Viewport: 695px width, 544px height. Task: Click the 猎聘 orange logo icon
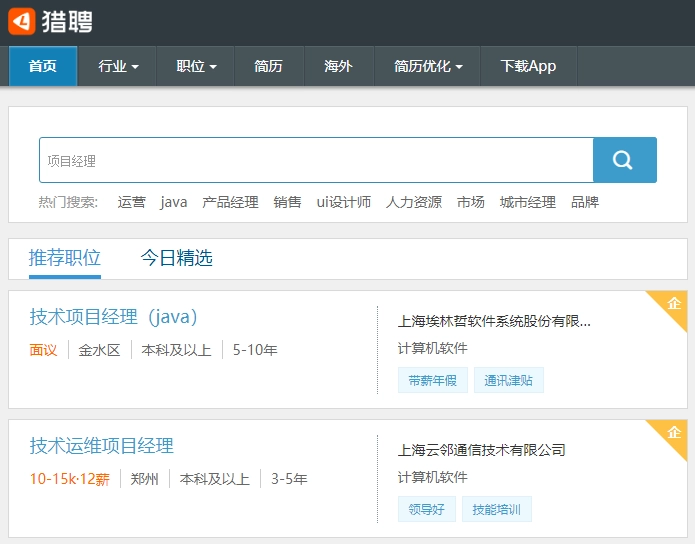point(21,21)
